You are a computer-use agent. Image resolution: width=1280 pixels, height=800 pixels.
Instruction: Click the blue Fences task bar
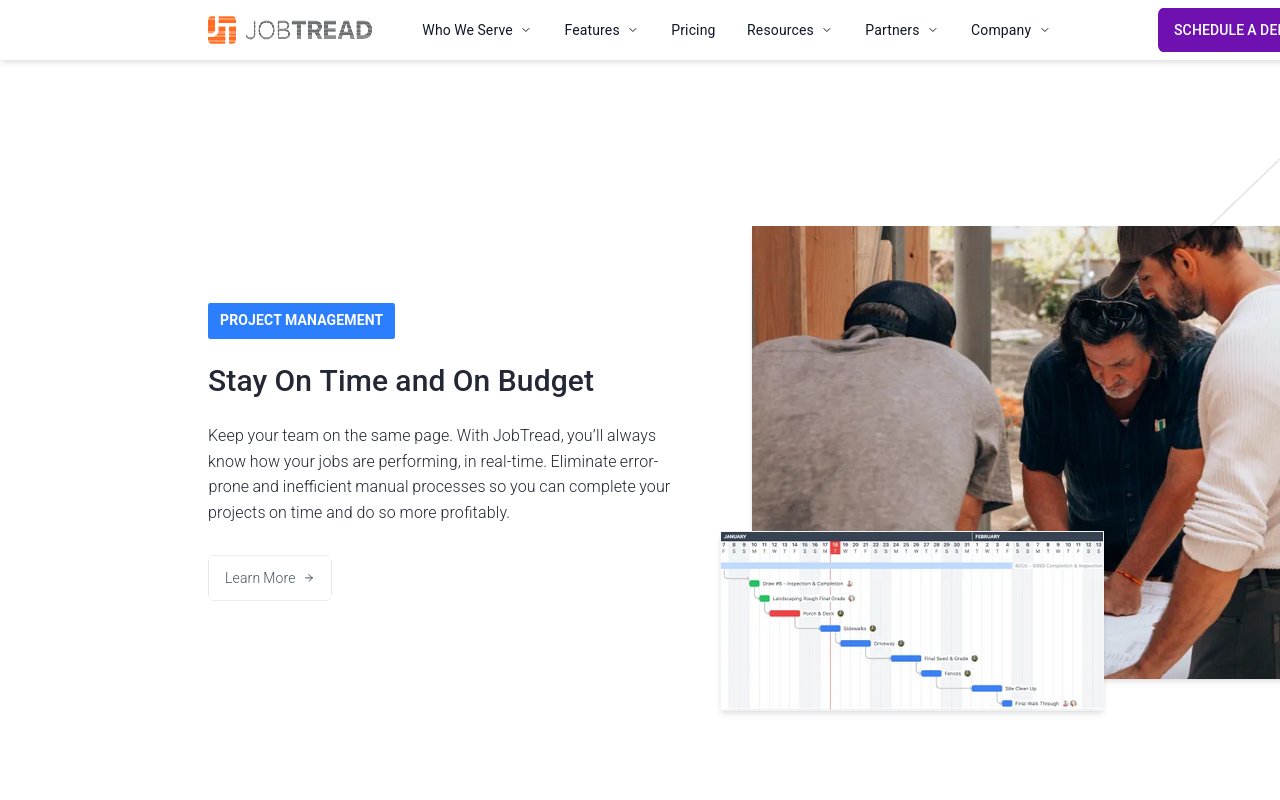931,673
